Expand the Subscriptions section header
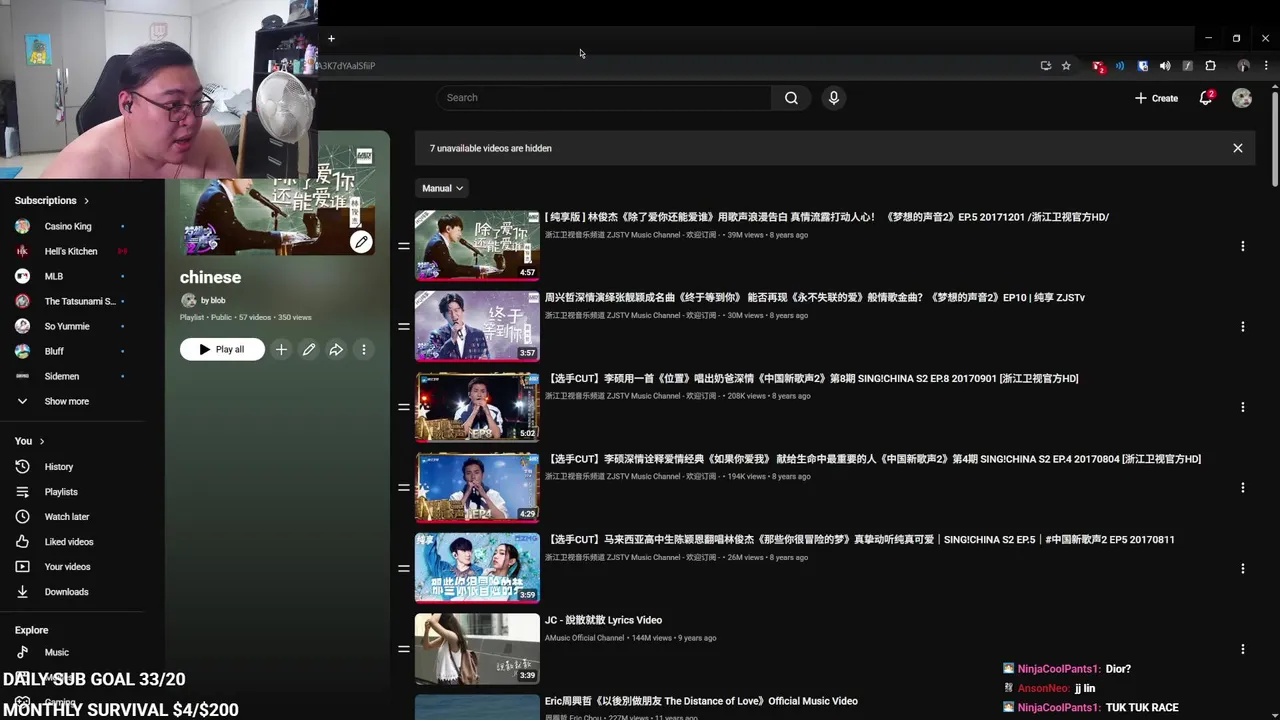 click(x=52, y=200)
